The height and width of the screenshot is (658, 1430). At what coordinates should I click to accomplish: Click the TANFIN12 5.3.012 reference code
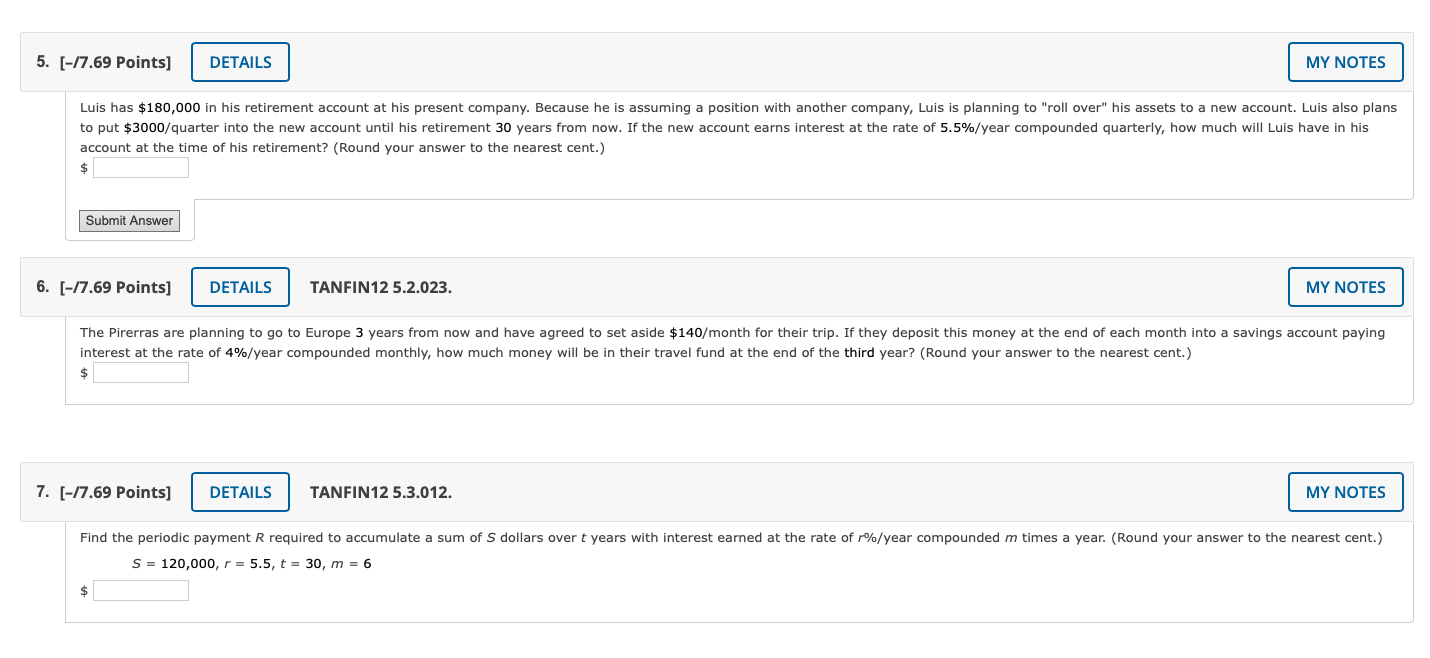(x=381, y=492)
